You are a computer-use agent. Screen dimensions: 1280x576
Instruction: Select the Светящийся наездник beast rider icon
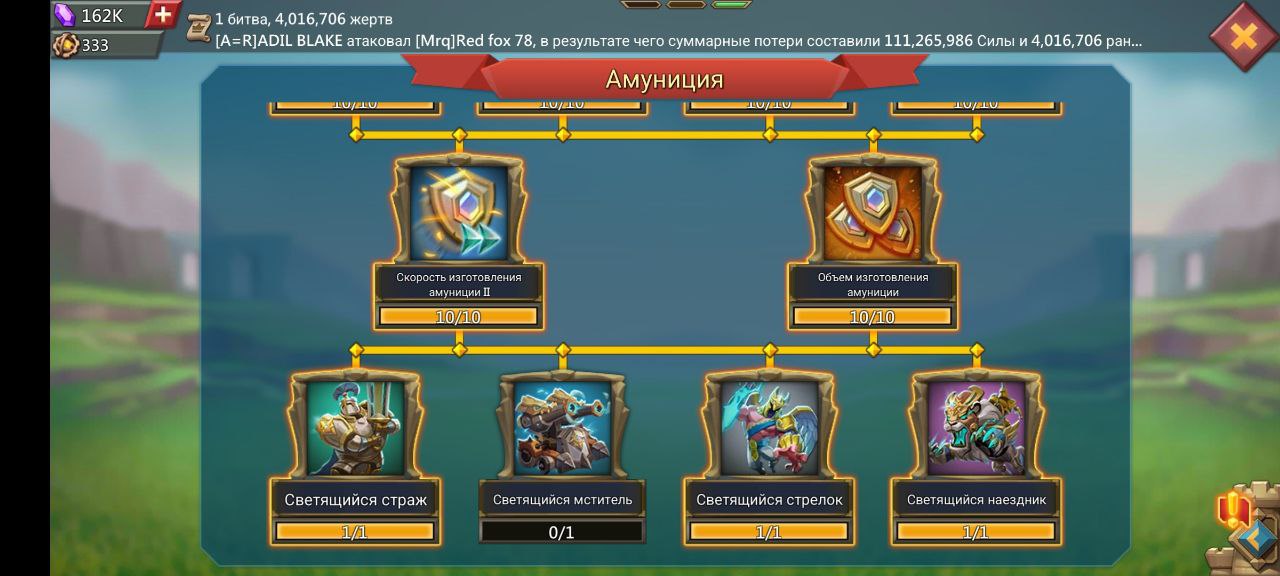tap(976, 427)
